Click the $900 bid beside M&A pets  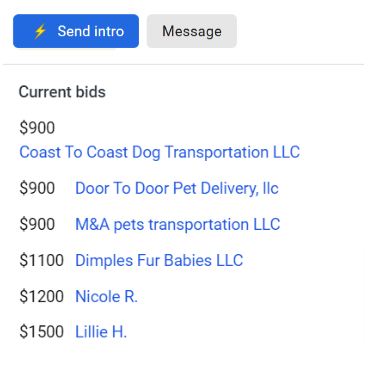[x=37, y=224]
